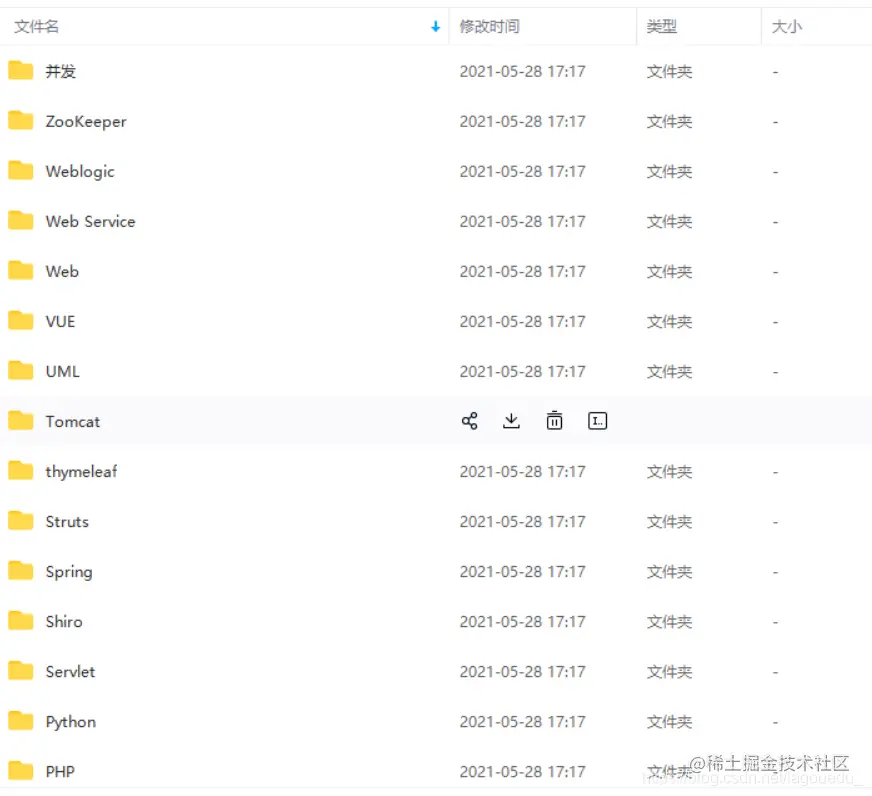Open the VUE folder
The image size is (872, 796).
pos(60,321)
